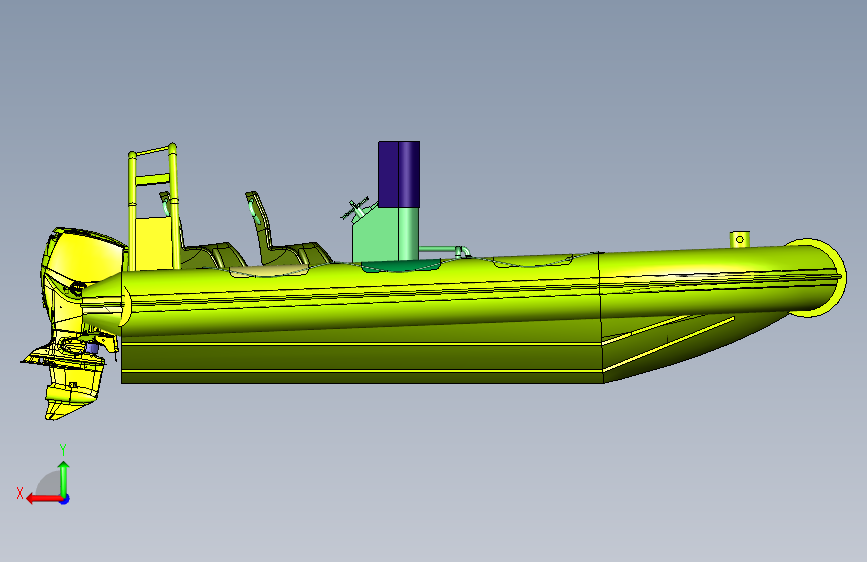Viewport: 867px width, 562px height.
Task: Click the green Y axis arrow of triad
Action: click(x=64, y=479)
